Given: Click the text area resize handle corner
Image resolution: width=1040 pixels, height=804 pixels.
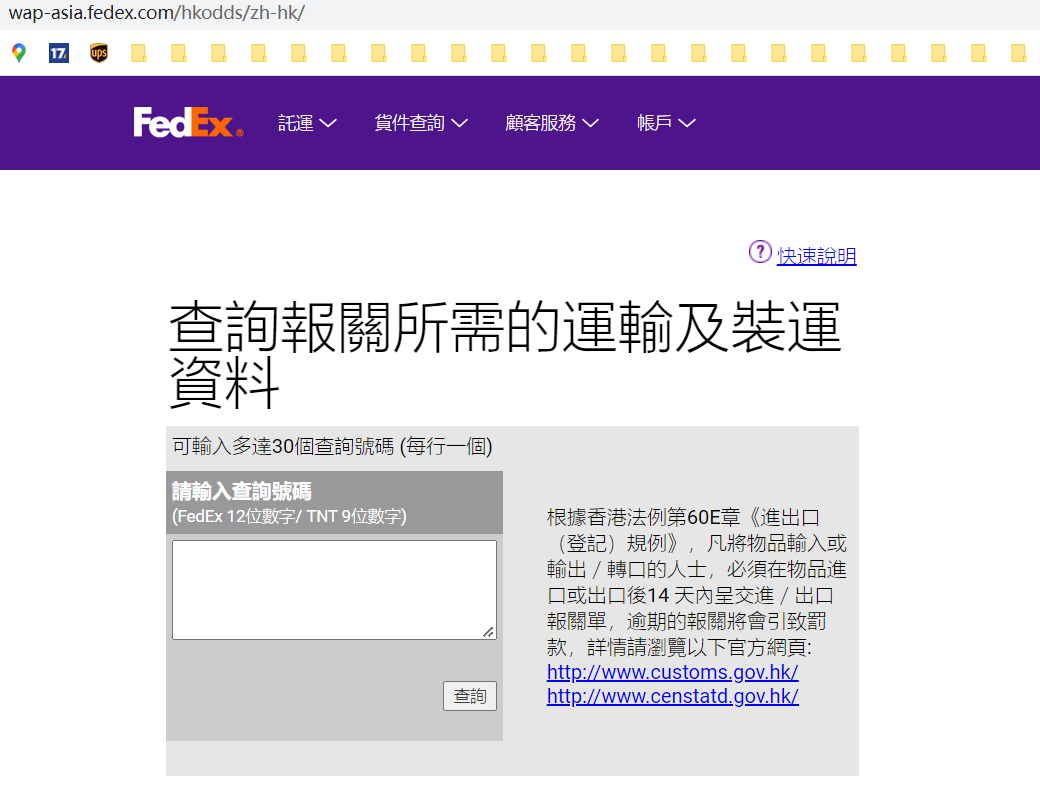Looking at the screenshot, I should pyautogui.click(x=489, y=632).
